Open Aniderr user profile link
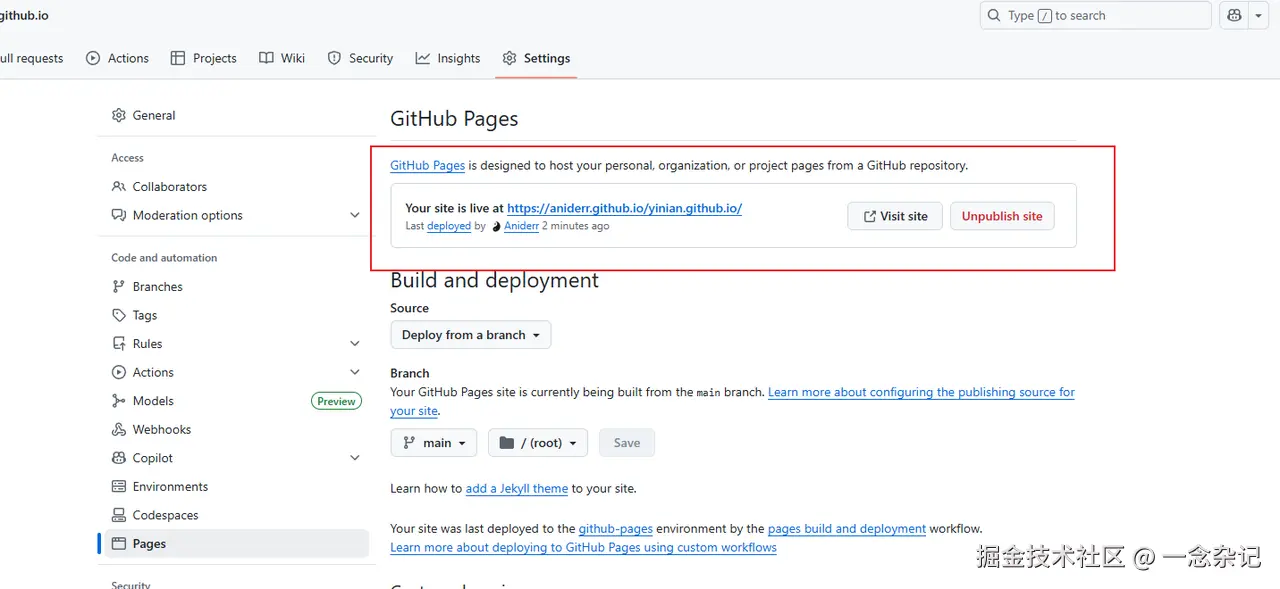This screenshot has width=1280, height=589. coord(521,226)
